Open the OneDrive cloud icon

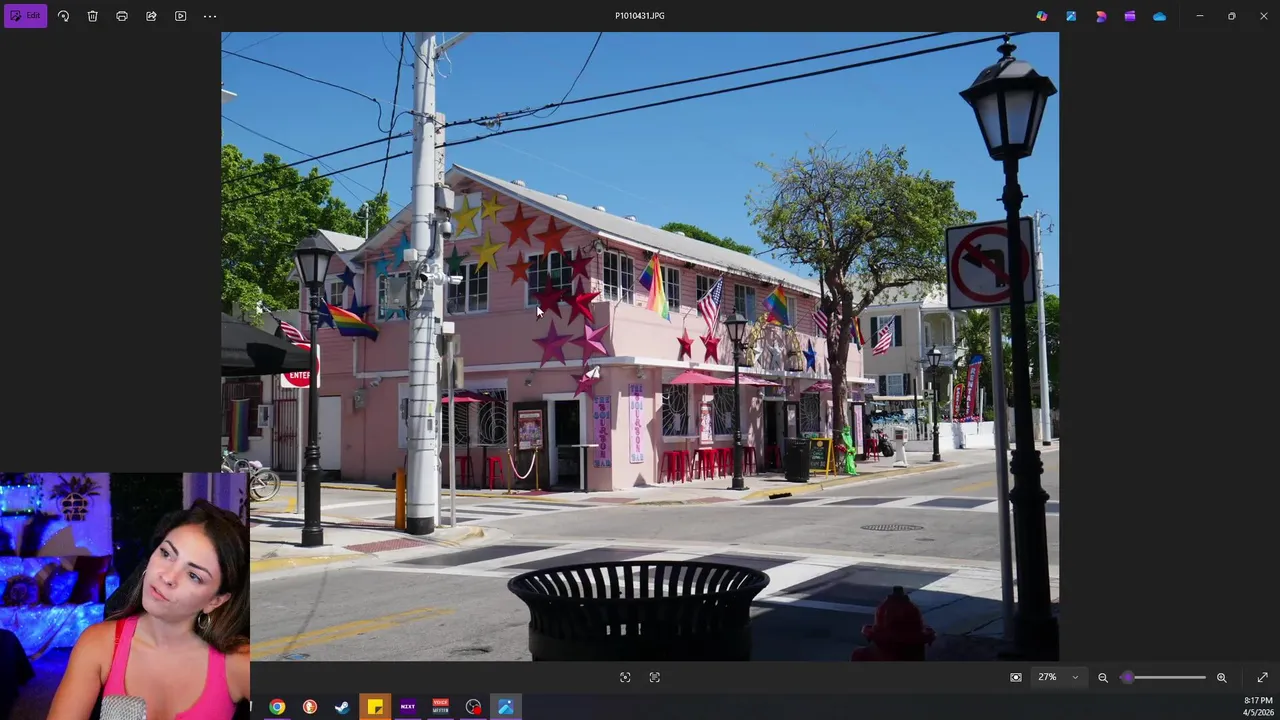pyautogui.click(x=1159, y=16)
